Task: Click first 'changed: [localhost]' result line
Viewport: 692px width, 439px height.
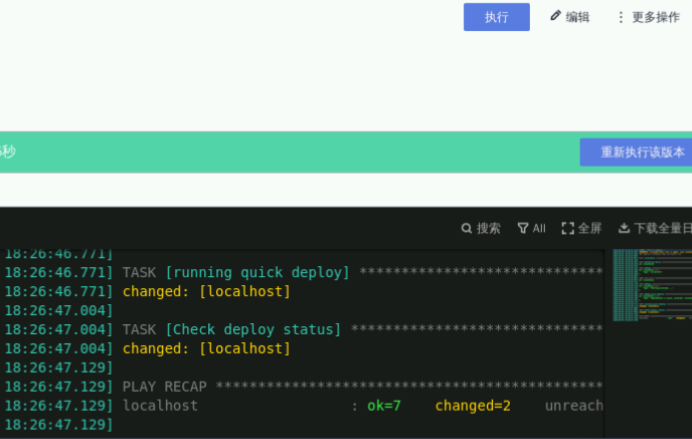Action: coord(206,291)
